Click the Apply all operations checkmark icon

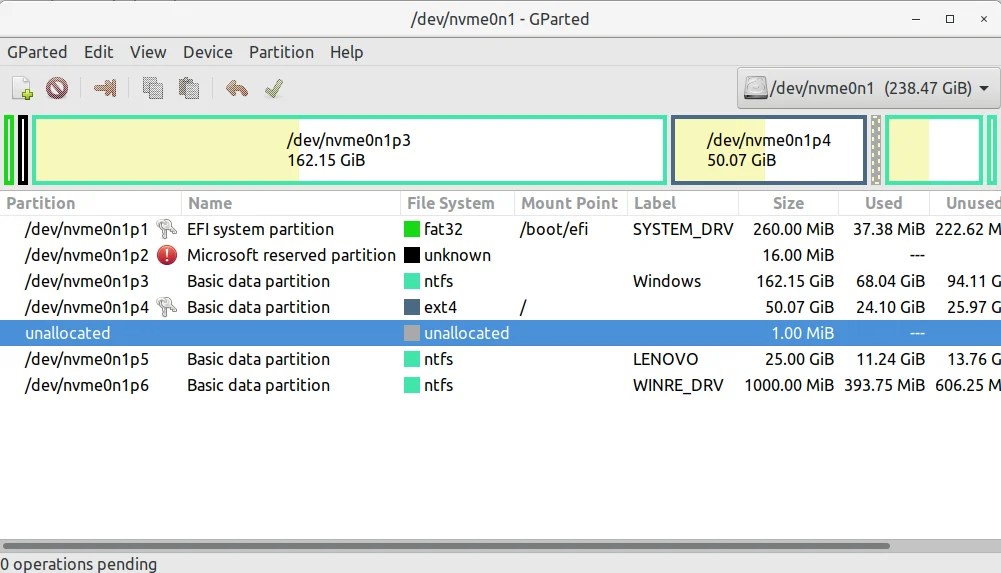point(274,88)
